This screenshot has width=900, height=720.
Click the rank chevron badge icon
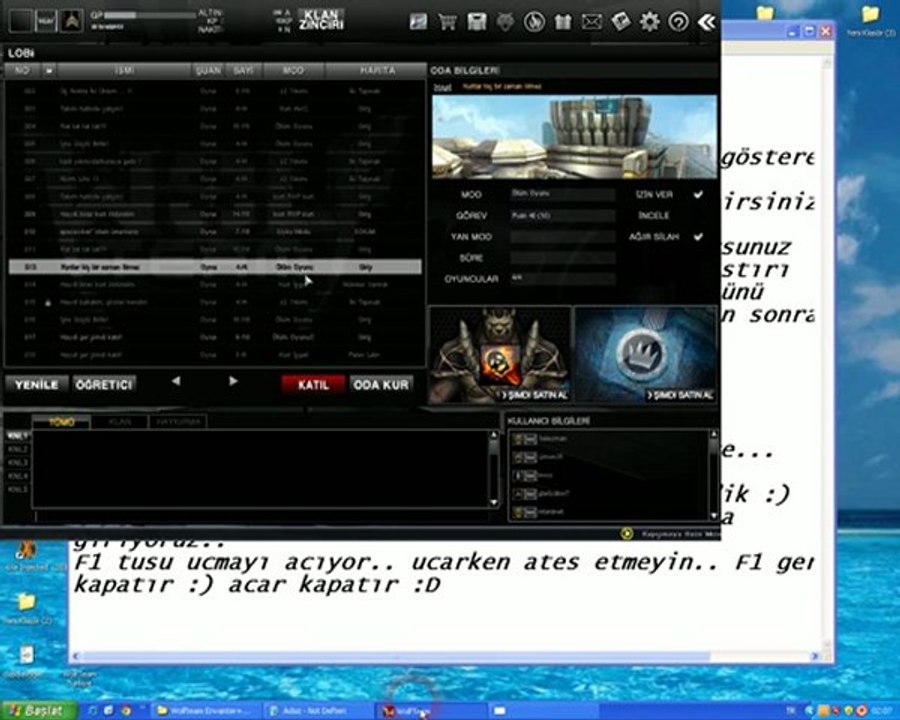click(72, 21)
